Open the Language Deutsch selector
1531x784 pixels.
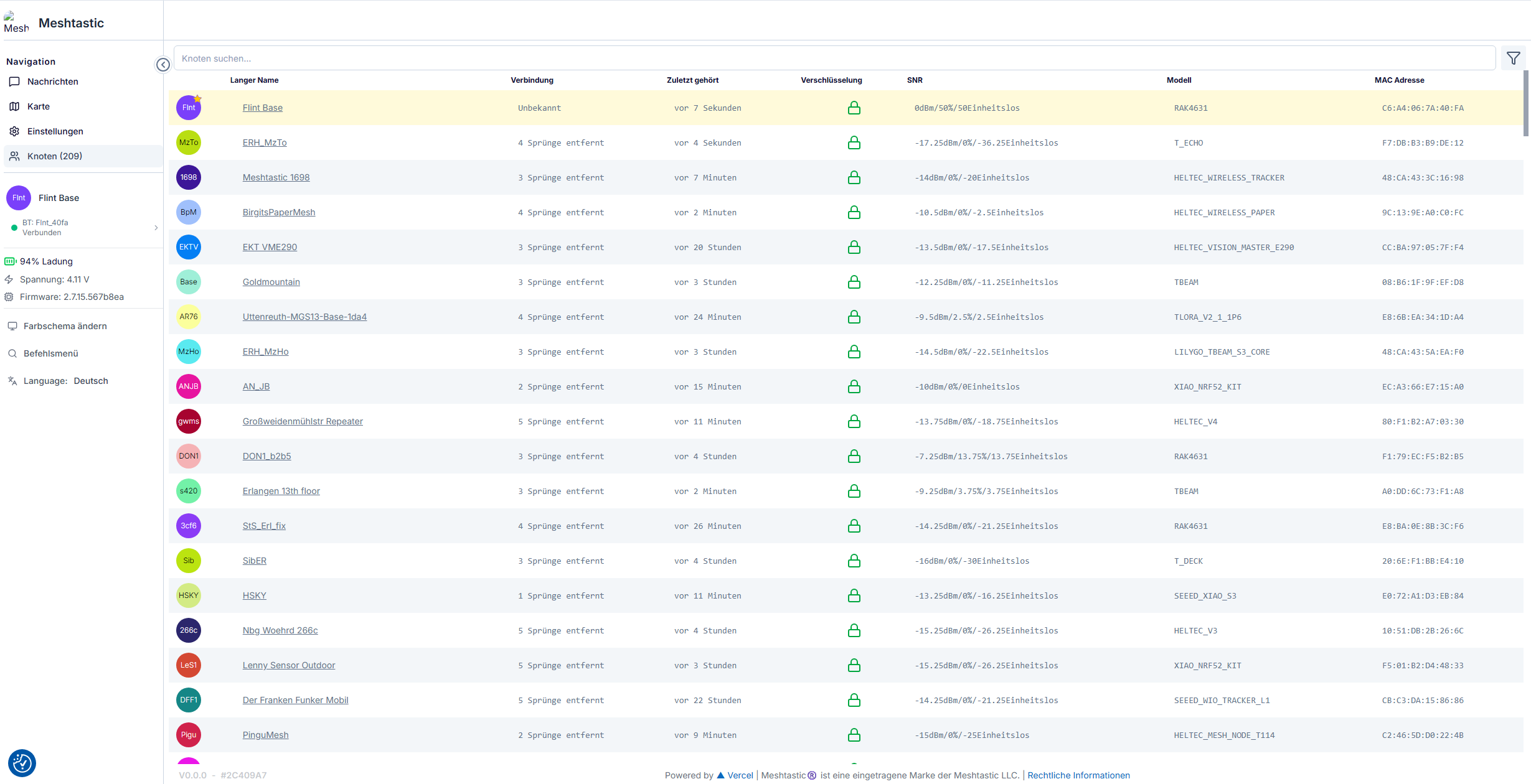tap(65, 381)
